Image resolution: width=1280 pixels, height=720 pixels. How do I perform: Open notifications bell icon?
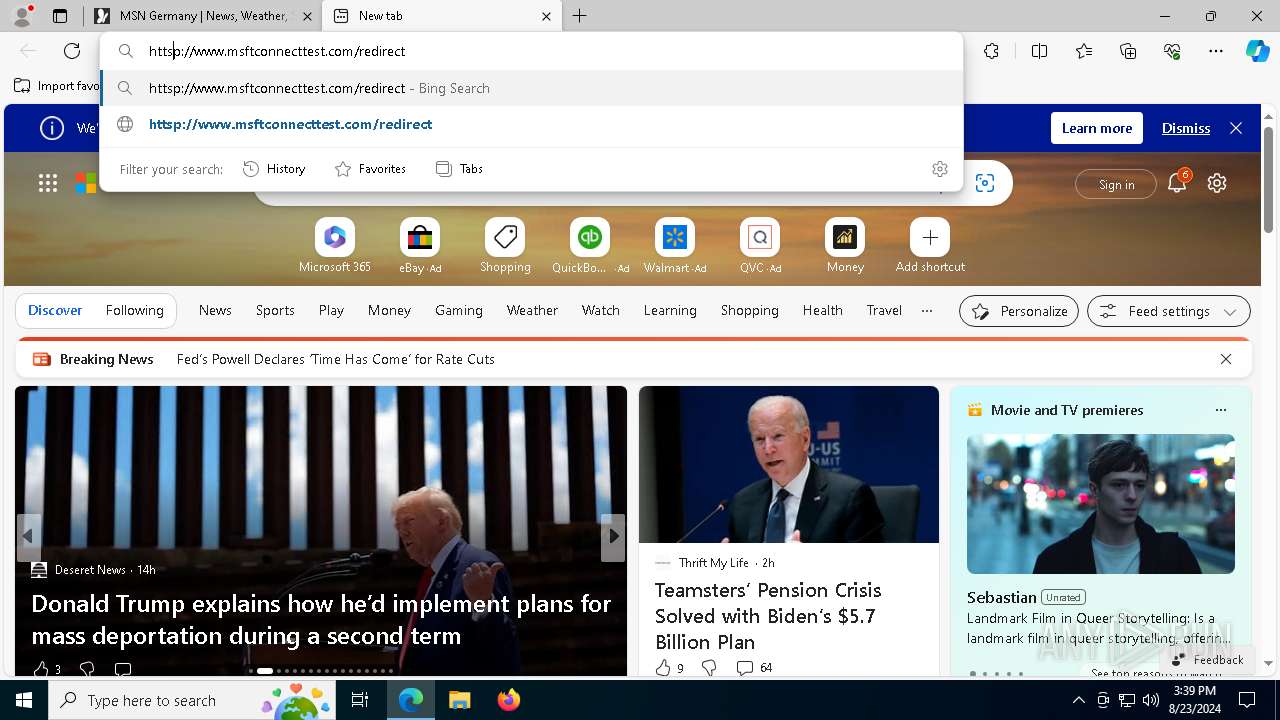coord(1177,183)
